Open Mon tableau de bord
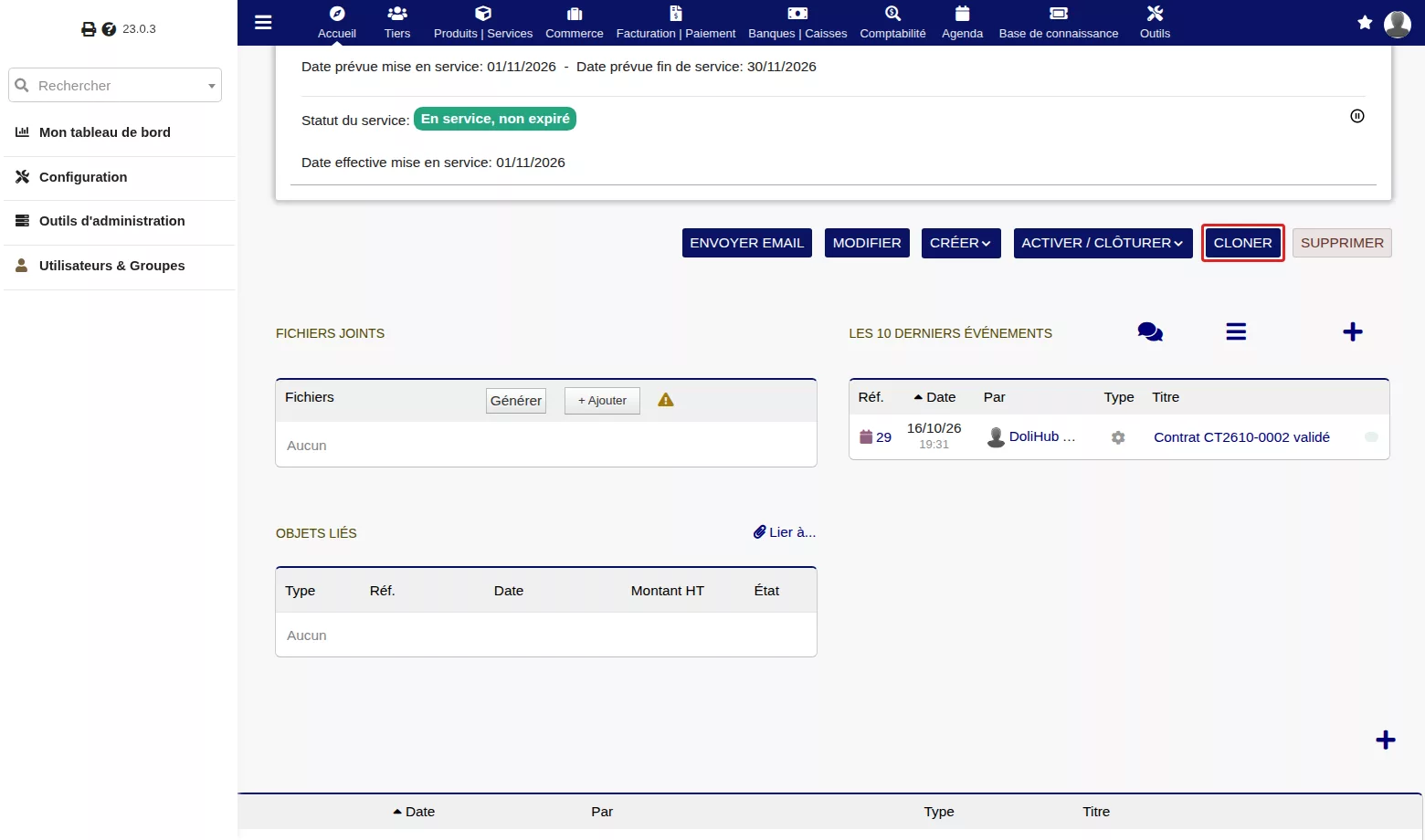This screenshot has width=1425, height=840. pyautogui.click(x=105, y=132)
